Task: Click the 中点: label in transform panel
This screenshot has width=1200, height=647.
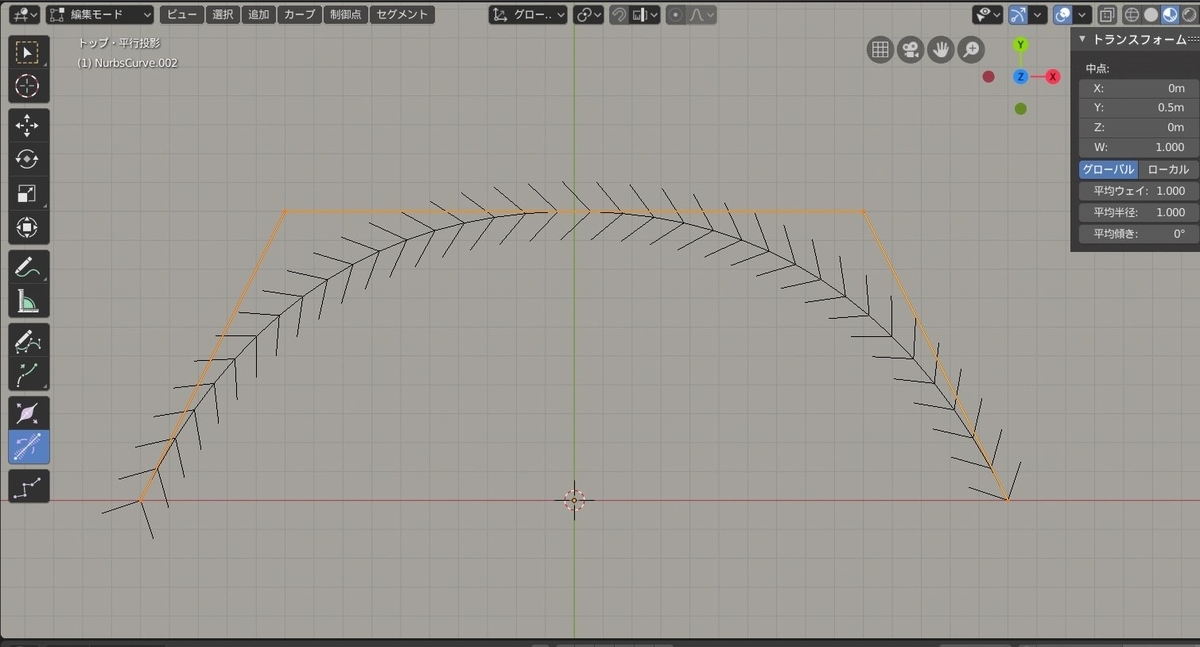Action: point(1098,68)
